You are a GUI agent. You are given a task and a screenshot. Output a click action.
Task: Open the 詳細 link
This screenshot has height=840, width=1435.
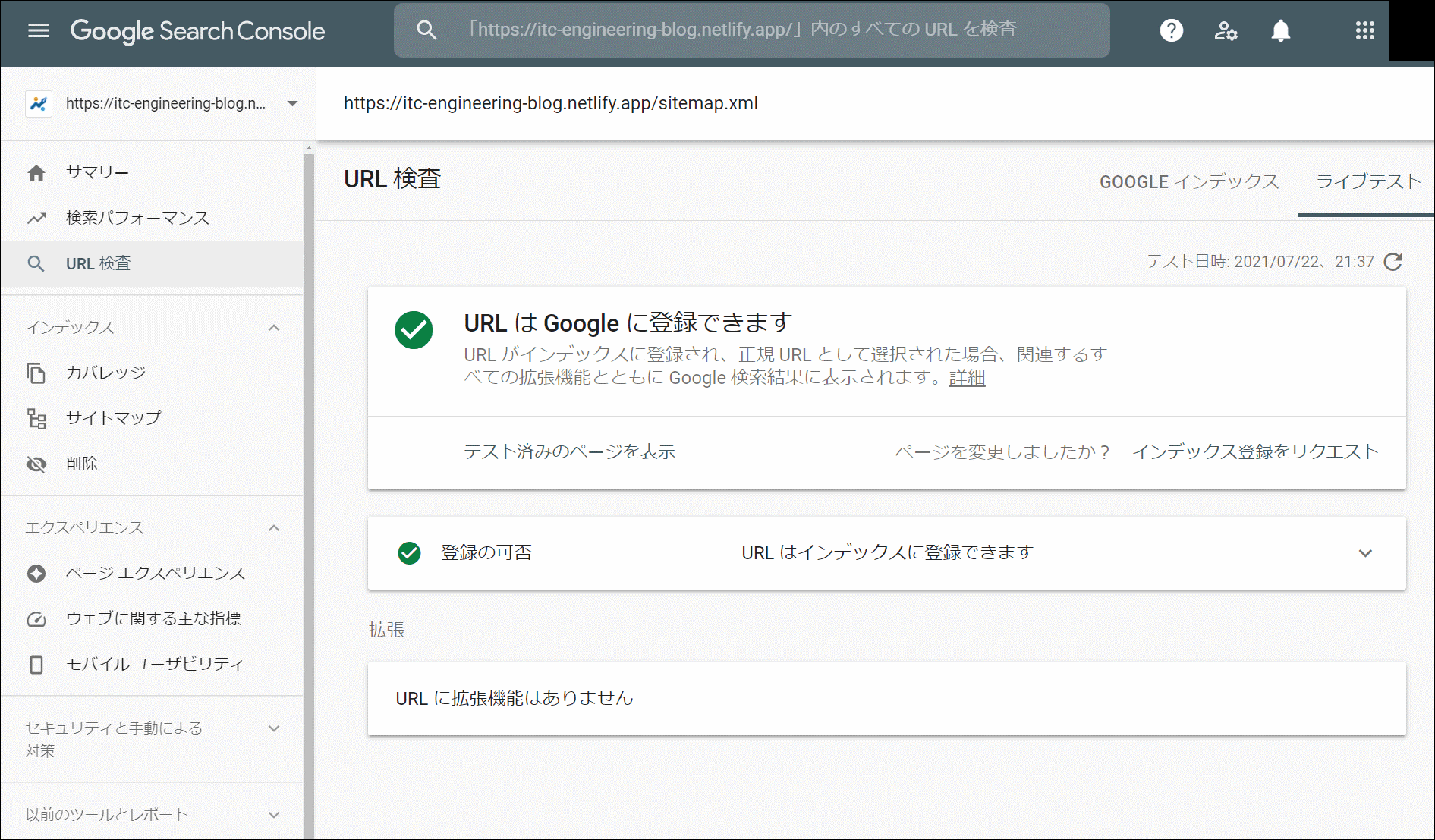point(967,377)
